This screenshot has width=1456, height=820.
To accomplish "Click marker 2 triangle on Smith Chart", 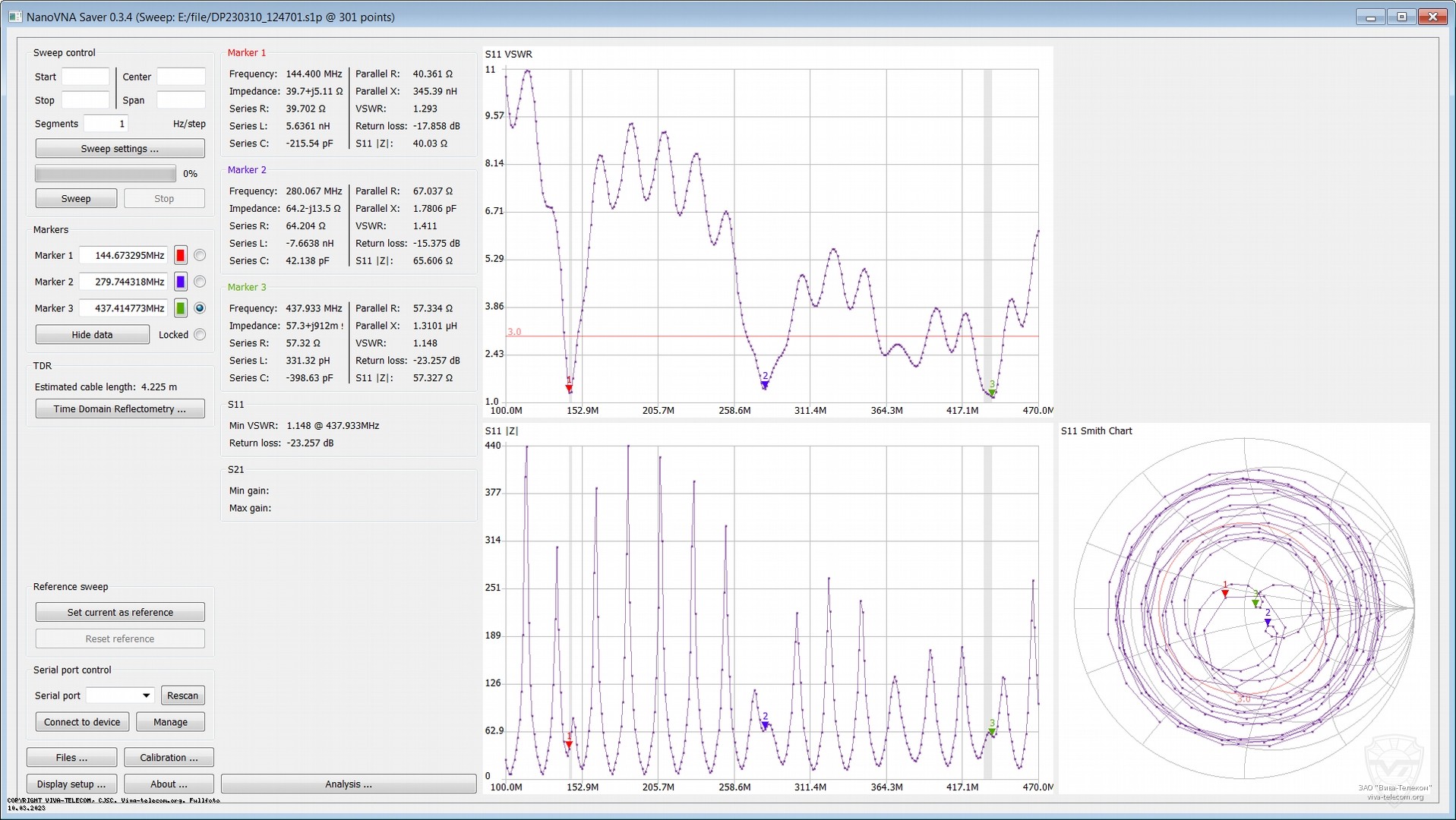I will 1268,623.
